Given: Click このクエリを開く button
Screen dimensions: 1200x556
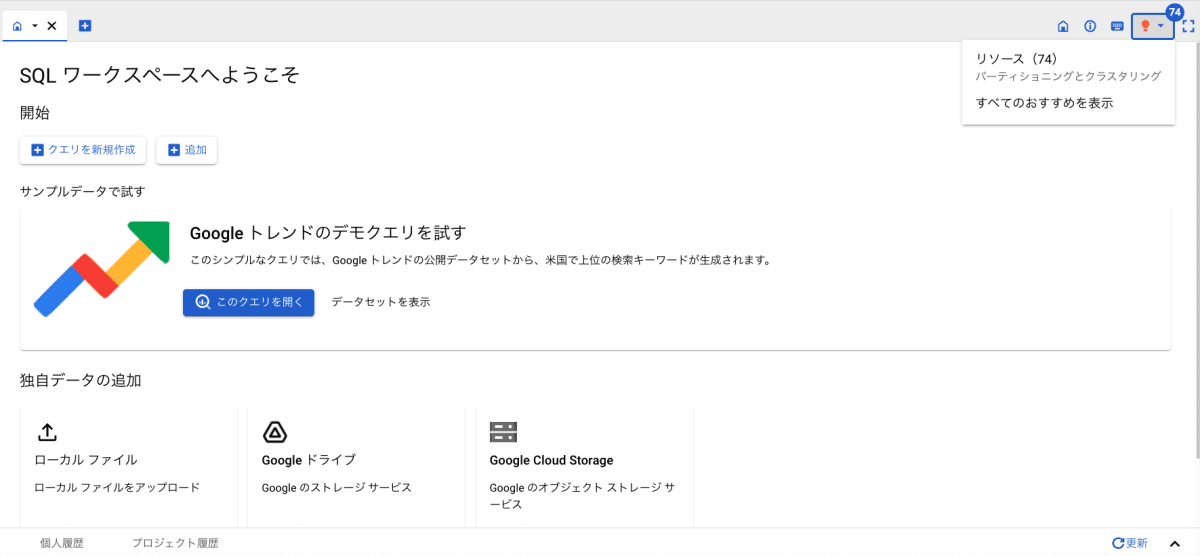Looking at the screenshot, I should click(248, 302).
